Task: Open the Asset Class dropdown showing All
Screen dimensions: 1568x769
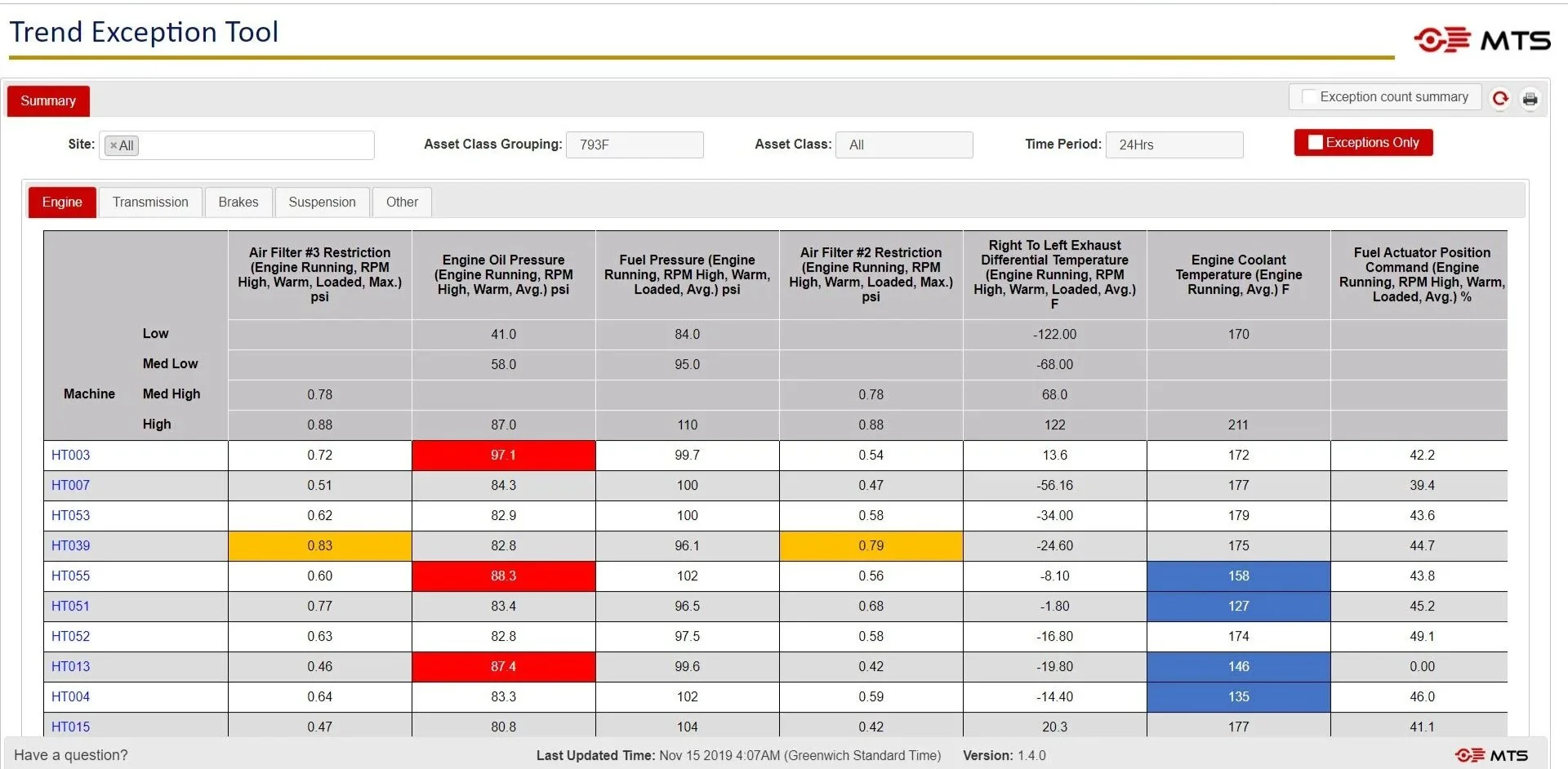Action: click(x=904, y=144)
